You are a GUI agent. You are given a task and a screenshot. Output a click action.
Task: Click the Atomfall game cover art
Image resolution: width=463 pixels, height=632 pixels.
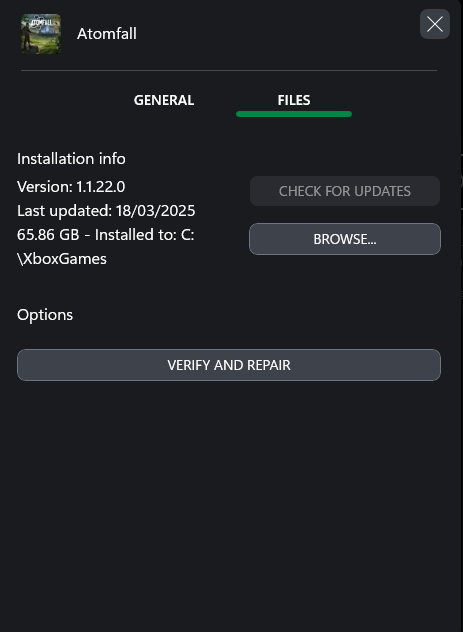click(41, 34)
